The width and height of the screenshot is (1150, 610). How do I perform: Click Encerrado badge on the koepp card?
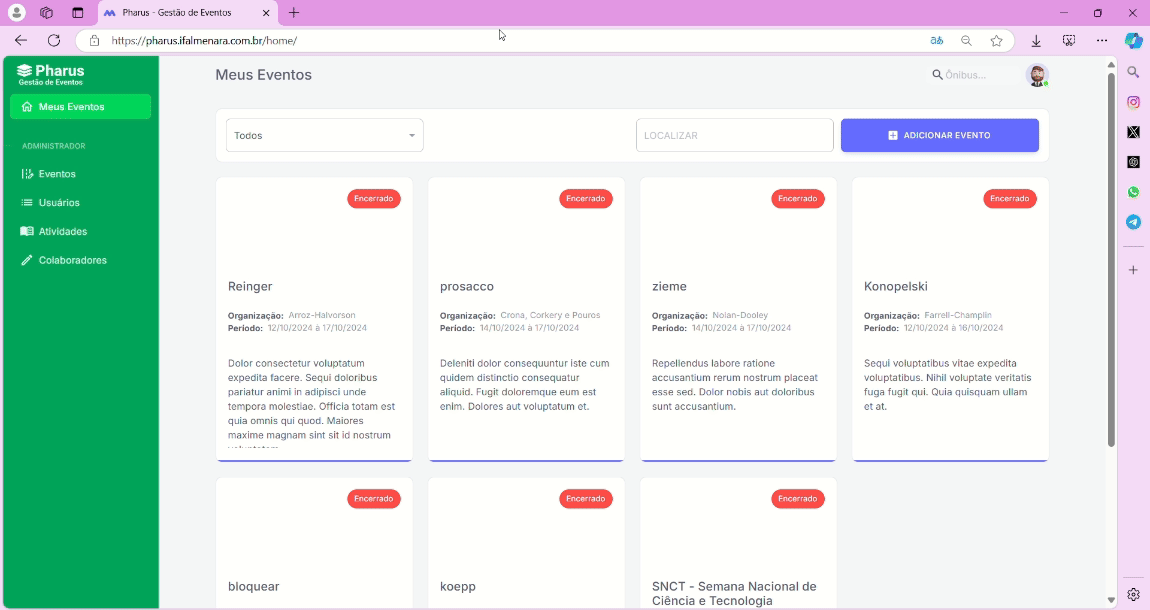(x=585, y=499)
